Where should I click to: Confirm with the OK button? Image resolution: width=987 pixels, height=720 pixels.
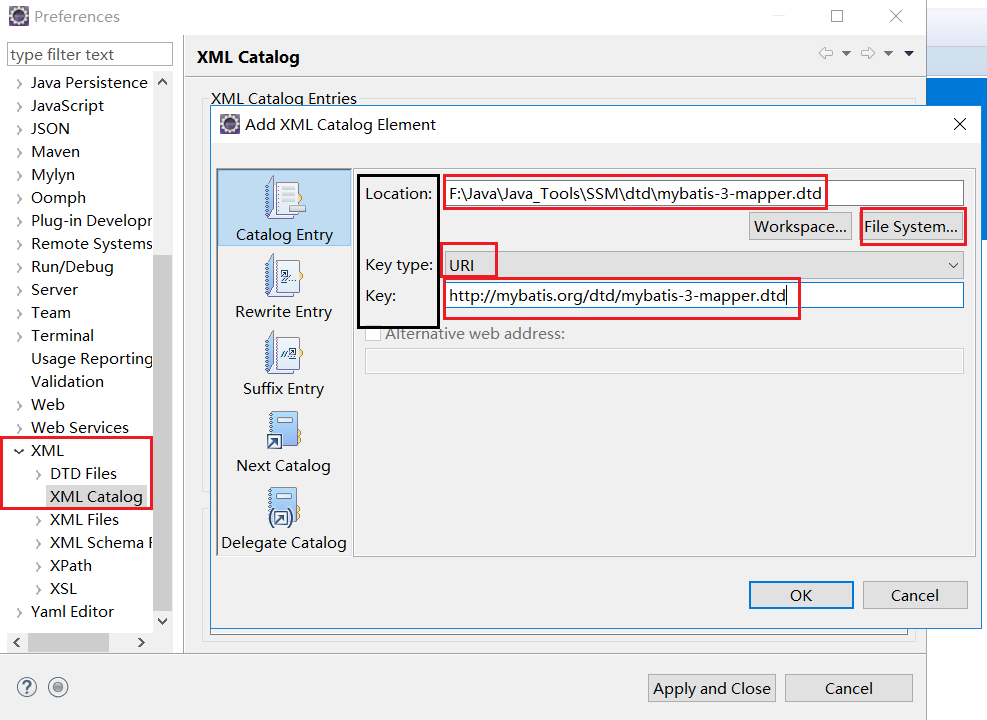[x=801, y=595]
